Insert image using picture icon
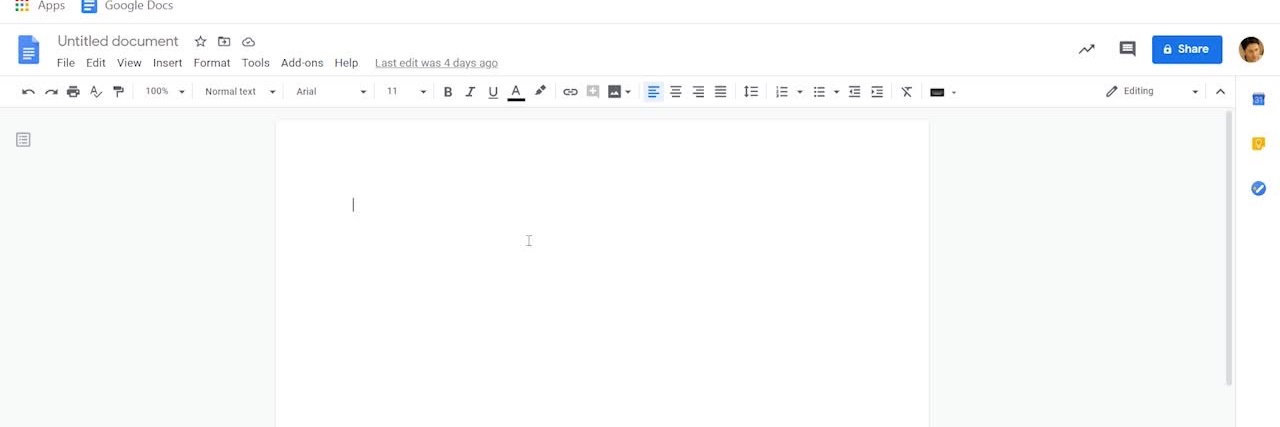Viewport: 1280px width, 427px height. (x=614, y=92)
